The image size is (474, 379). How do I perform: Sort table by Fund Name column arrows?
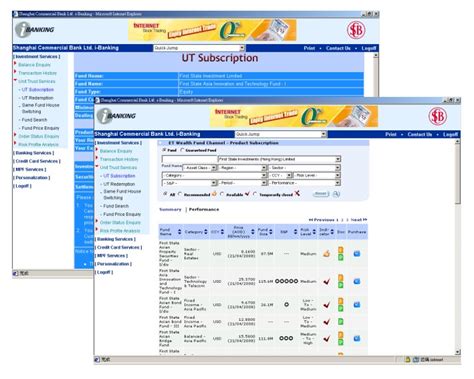[x=179, y=232]
